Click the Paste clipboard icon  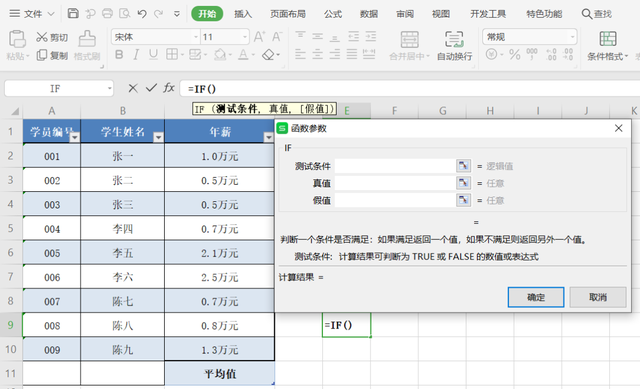[x=17, y=40]
